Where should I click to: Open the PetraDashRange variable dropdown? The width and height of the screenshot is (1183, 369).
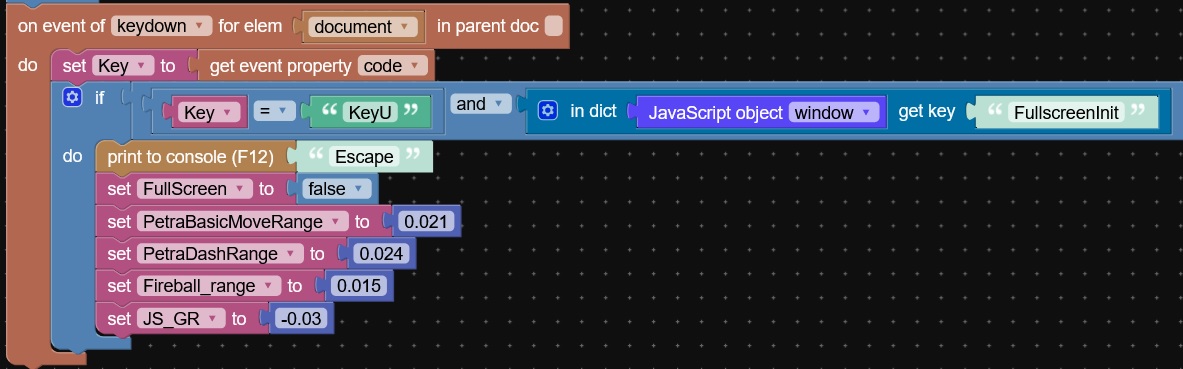pos(220,254)
